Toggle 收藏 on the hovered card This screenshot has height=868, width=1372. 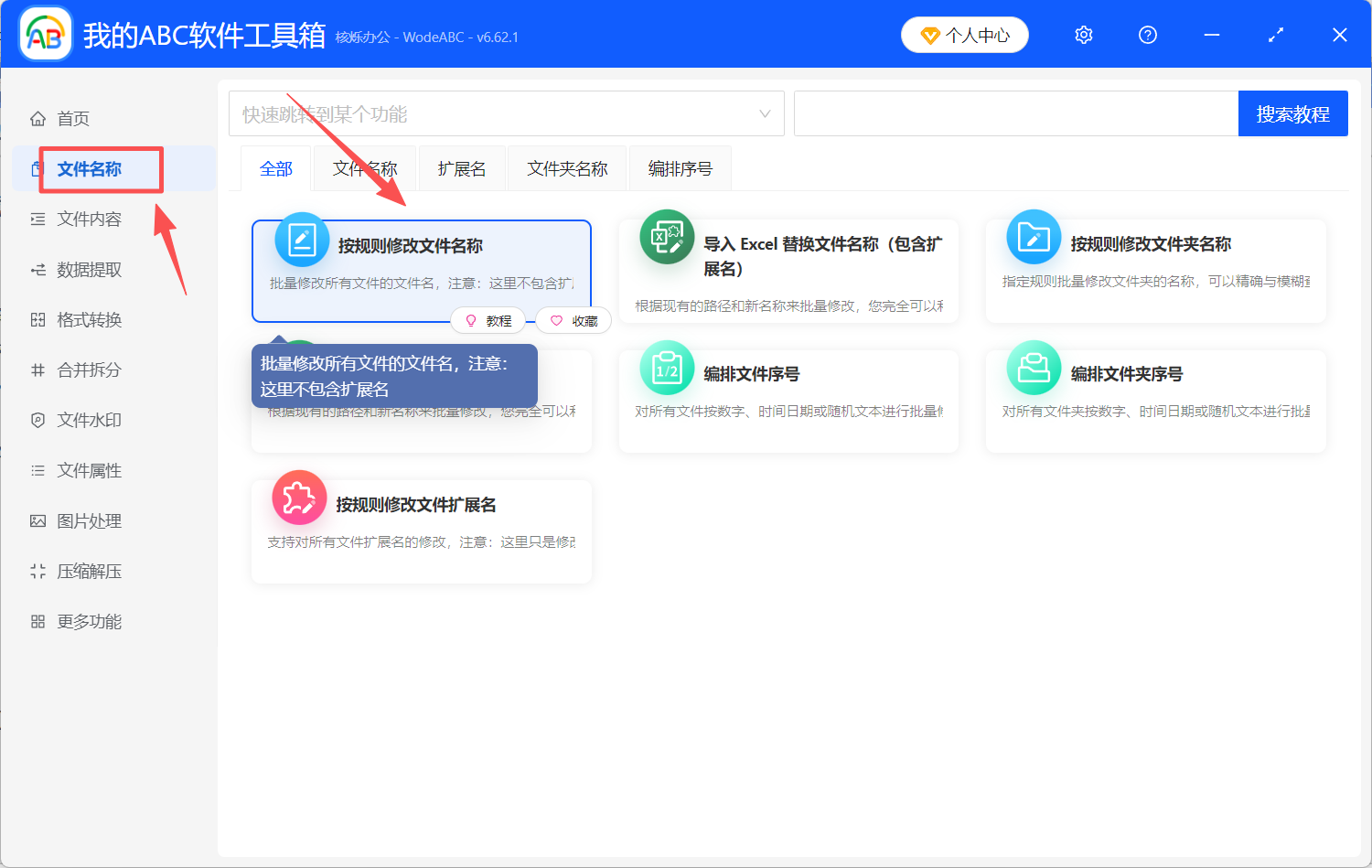573,320
